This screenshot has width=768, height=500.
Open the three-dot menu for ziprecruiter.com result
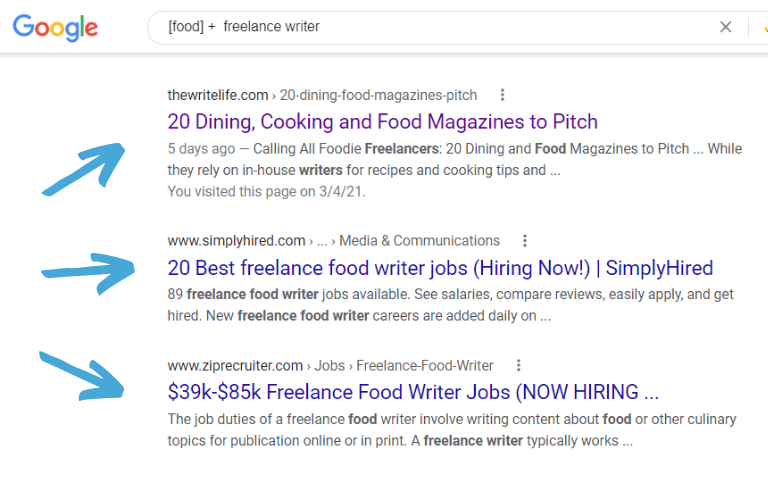pyautogui.click(x=518, y=366)
